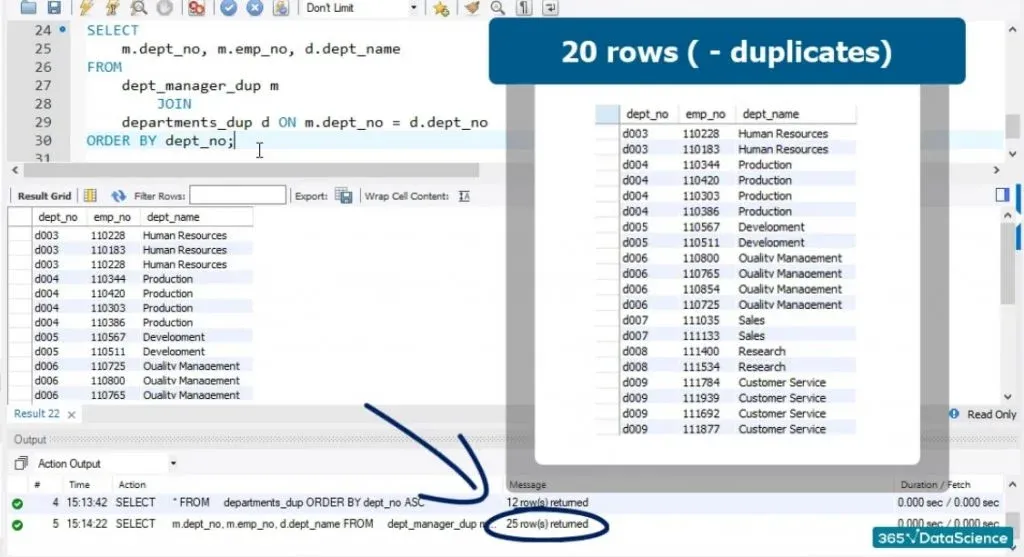Toggle Wrap Cell Content icon
The width and height of the screenshot is (1024, 557).
coord(463,196)
